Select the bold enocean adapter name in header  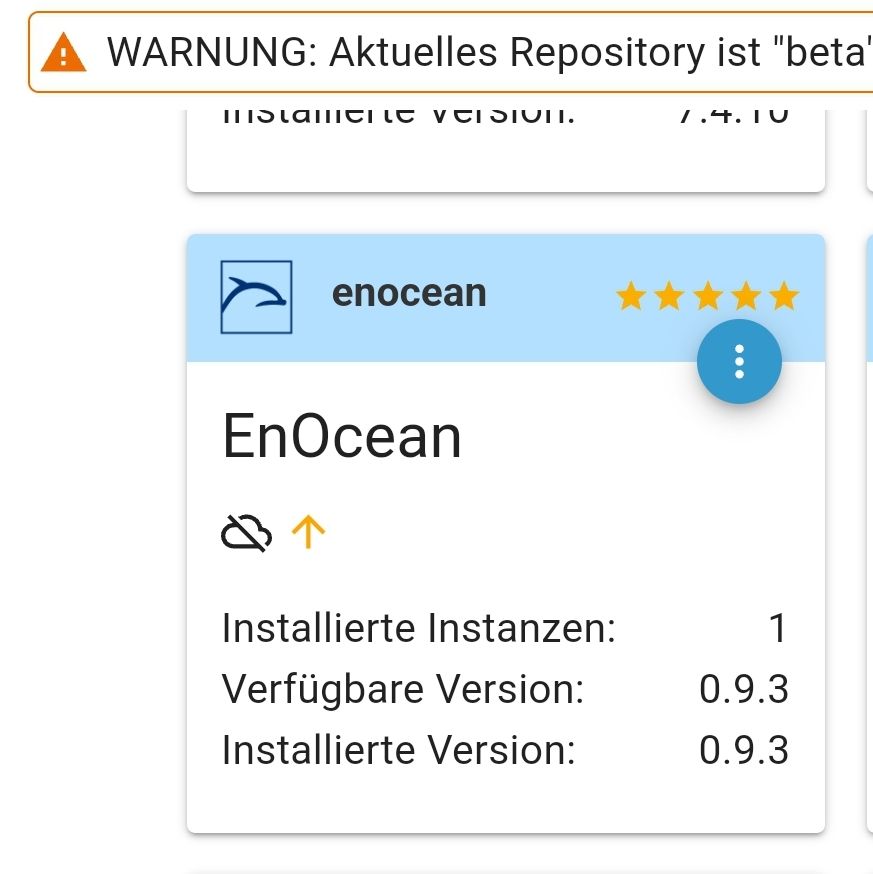point(409,294)
